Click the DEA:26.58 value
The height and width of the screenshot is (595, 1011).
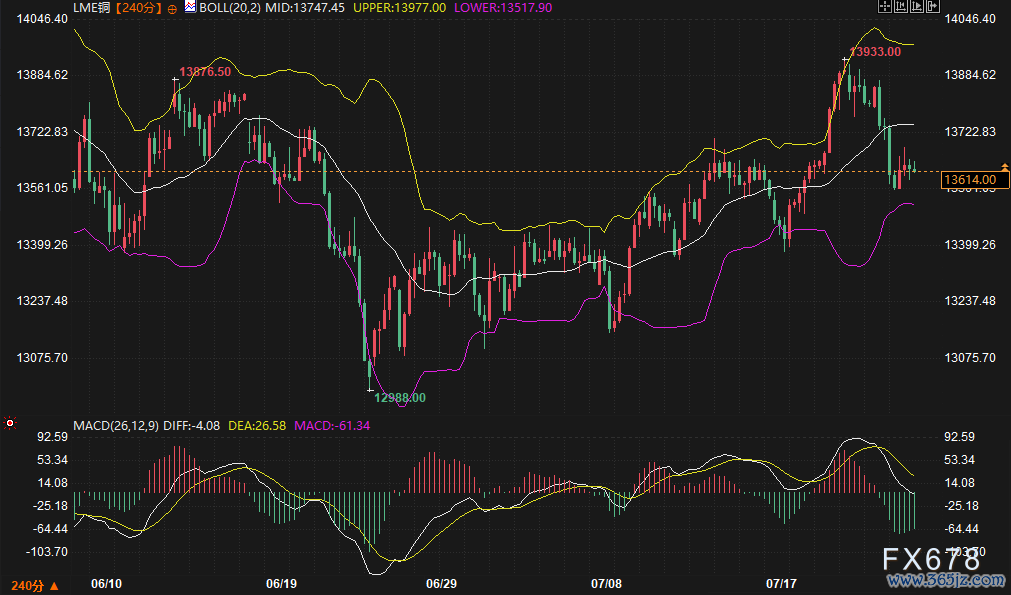pyautogui.click(x=257, y=425)
